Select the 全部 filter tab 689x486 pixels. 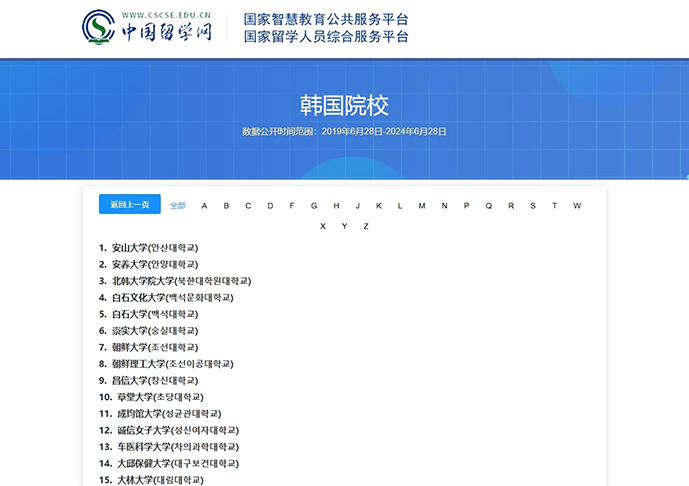pyautogui.click(x=178, y=206)
